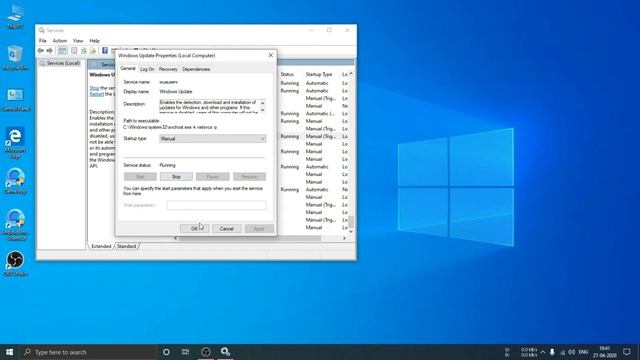Select the Extended tab at bottom
This screenshot has height=360, width=640.
click(x=101, y=247)
